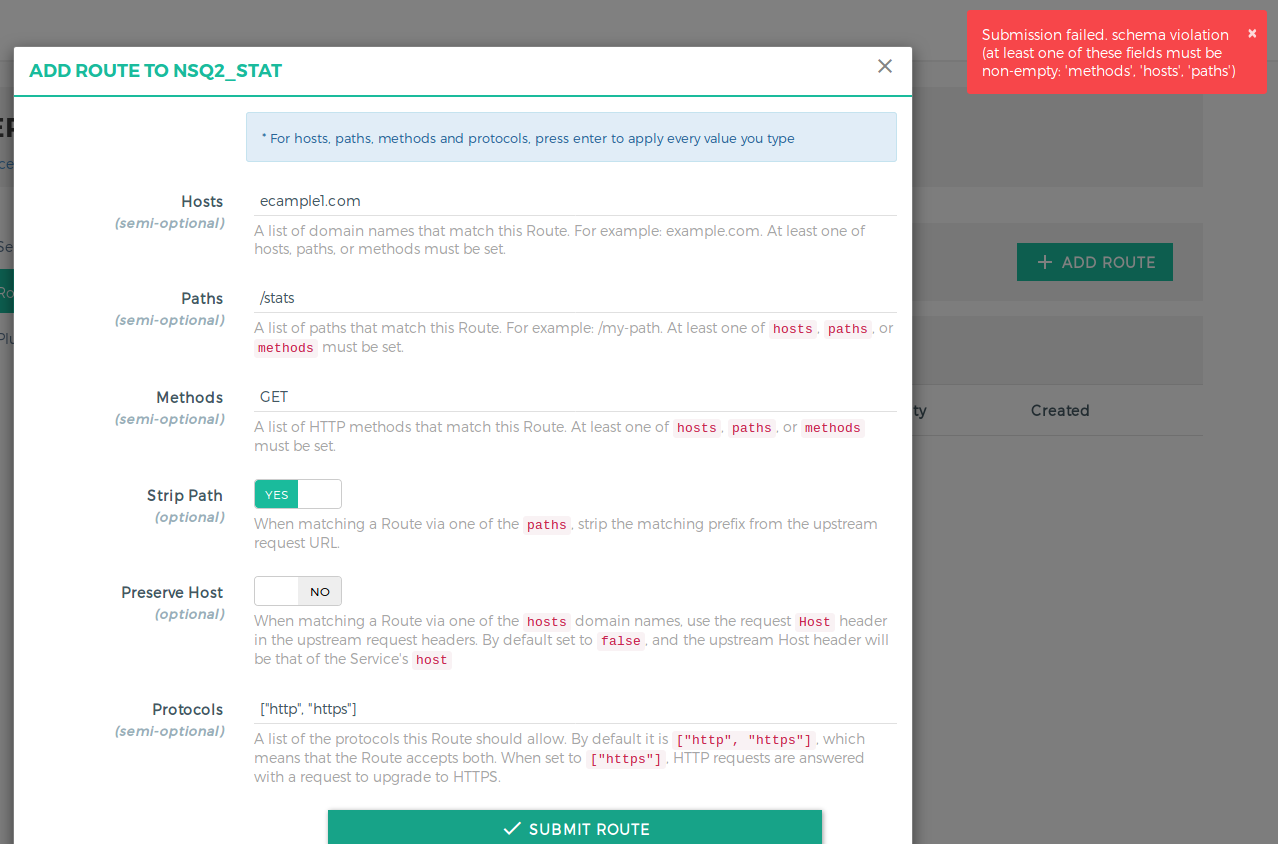This screenshot has width=1278, height=844.
Task: Submit the route form
Action: [x=575, y=828]
